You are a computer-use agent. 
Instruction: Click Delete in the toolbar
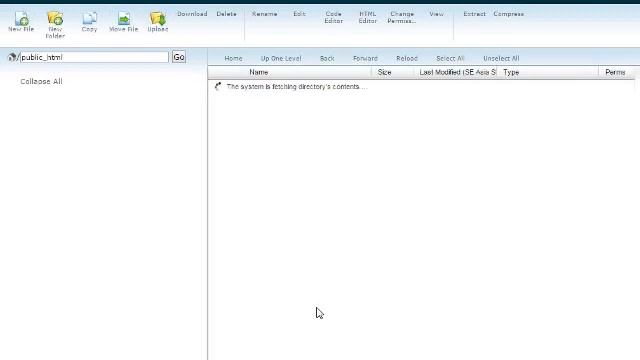(227, 14)
